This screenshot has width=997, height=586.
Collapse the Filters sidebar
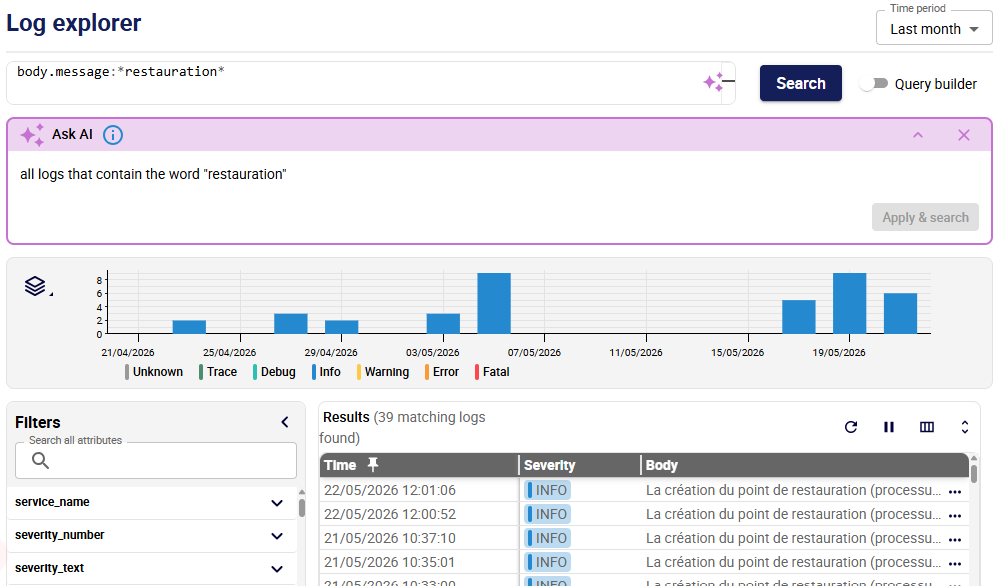click(285, 422)
